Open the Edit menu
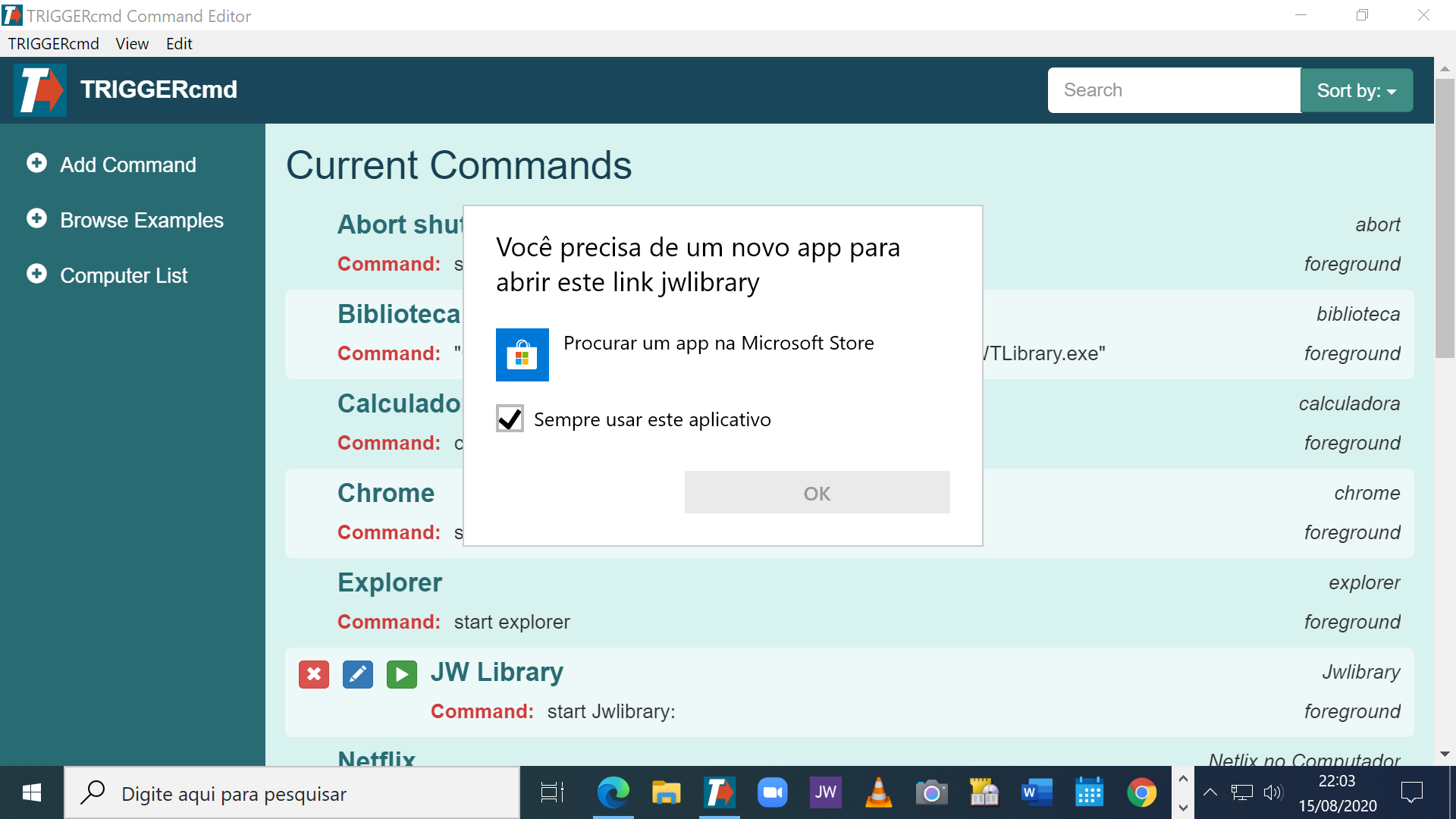The width and height of the screenshot is (1456, 819). [179, 44]
